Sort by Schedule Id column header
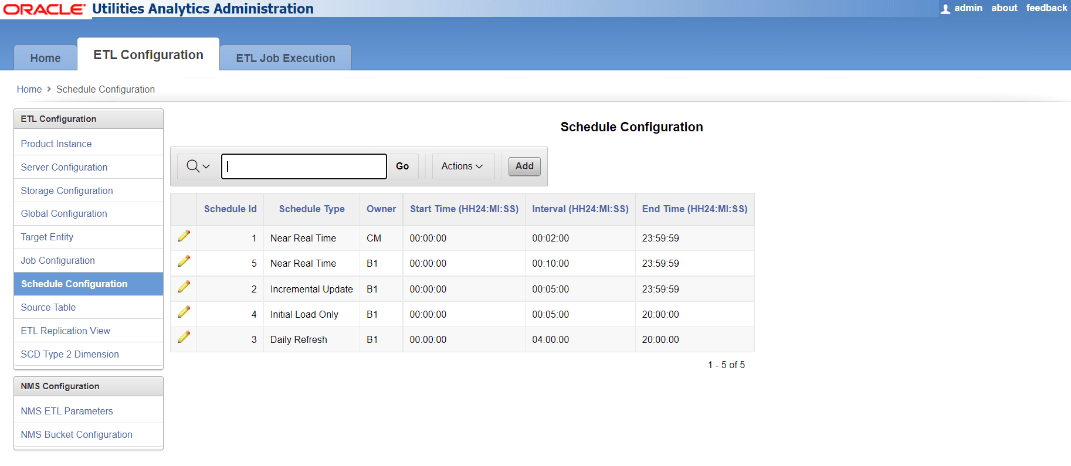The height and width of the screenshot is (466, 1071). pos(230,209)
